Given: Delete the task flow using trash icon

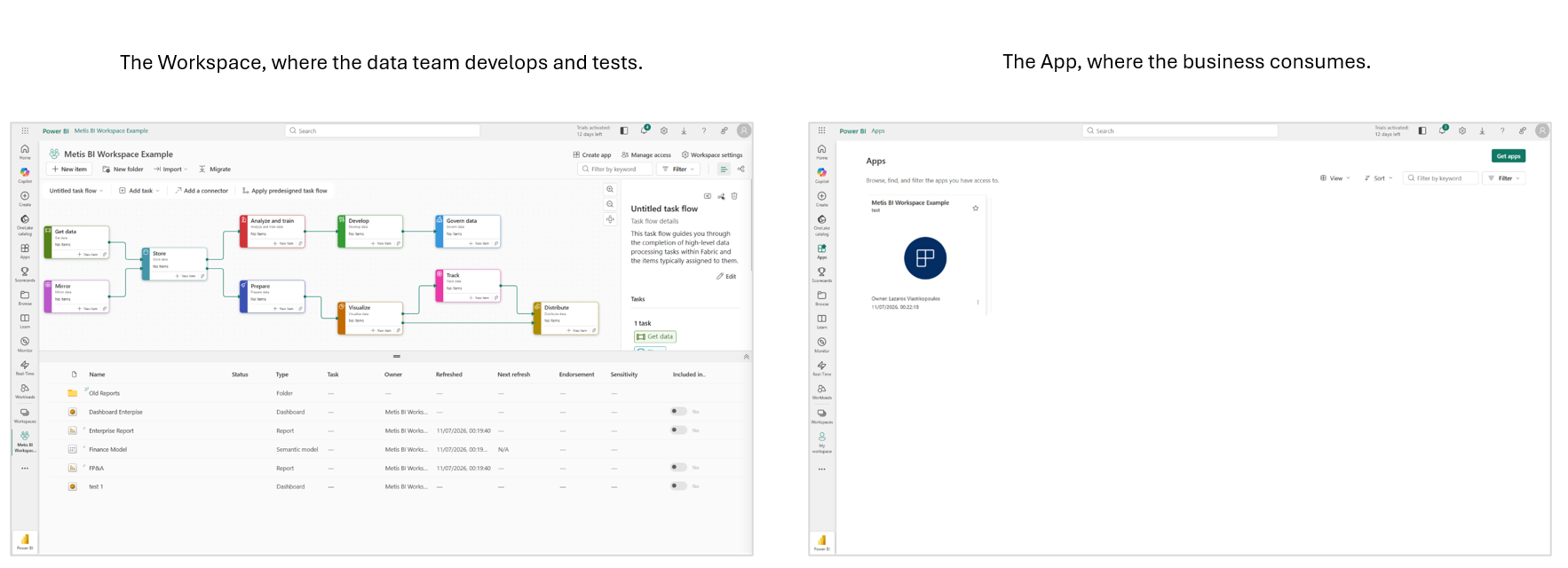Looking at the screenshot, I should (x=734, y=196).
